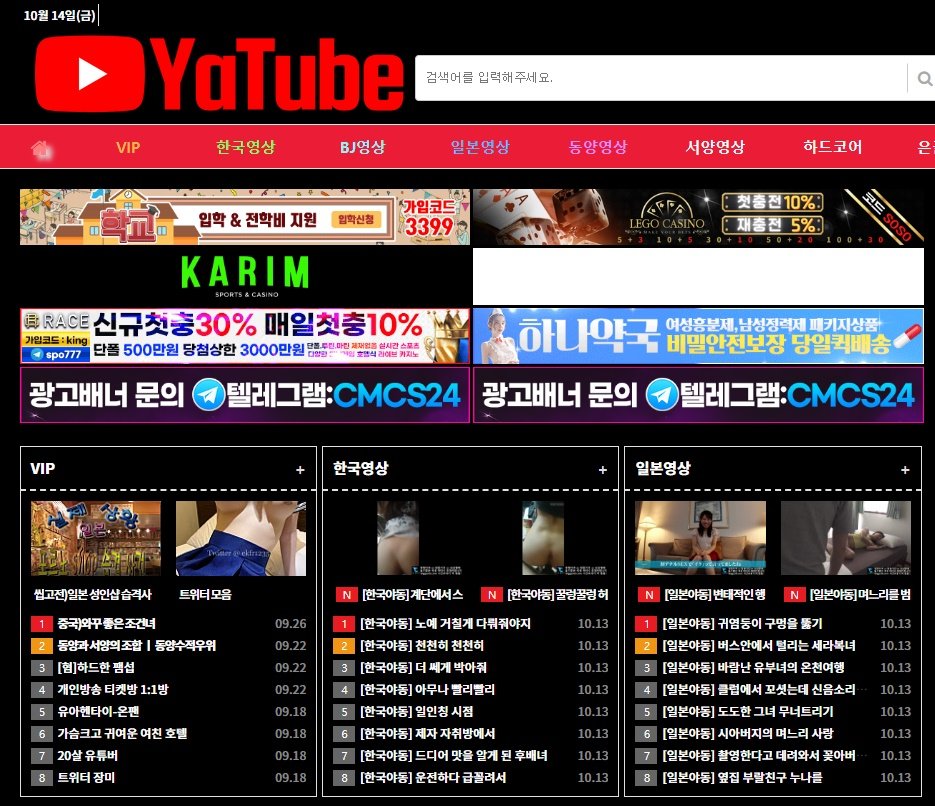Open 하드코어 in the navigation bar
The image size is (935, 806).
[832, 147]
